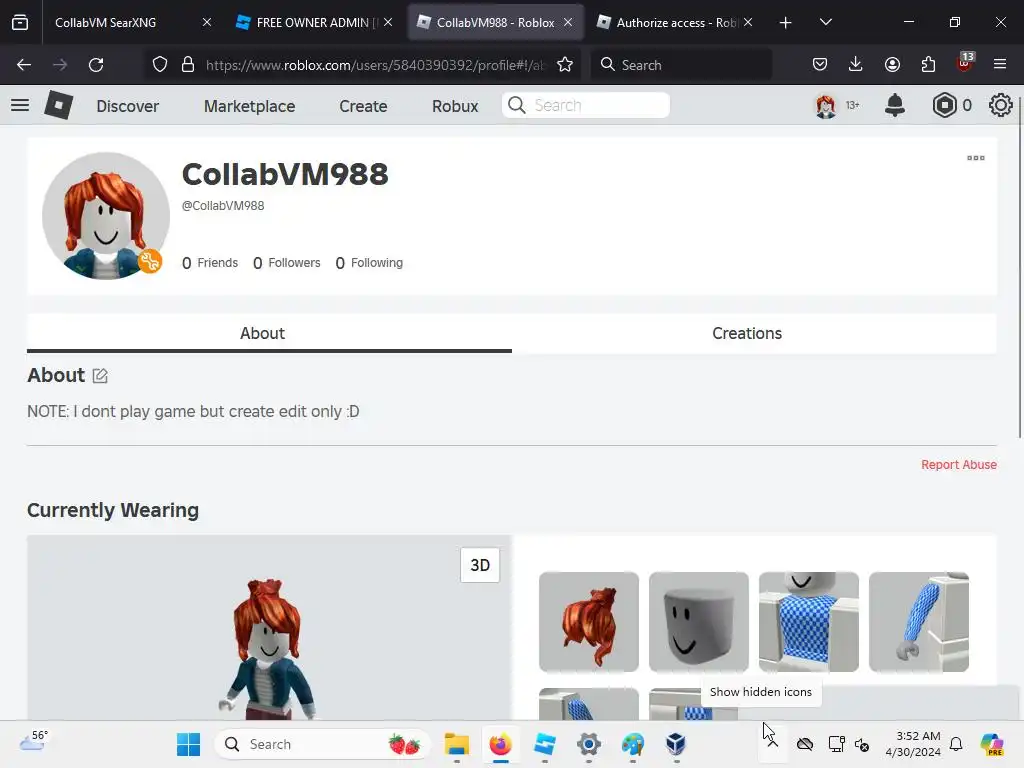Click the Roblox search field

(586, 105)
